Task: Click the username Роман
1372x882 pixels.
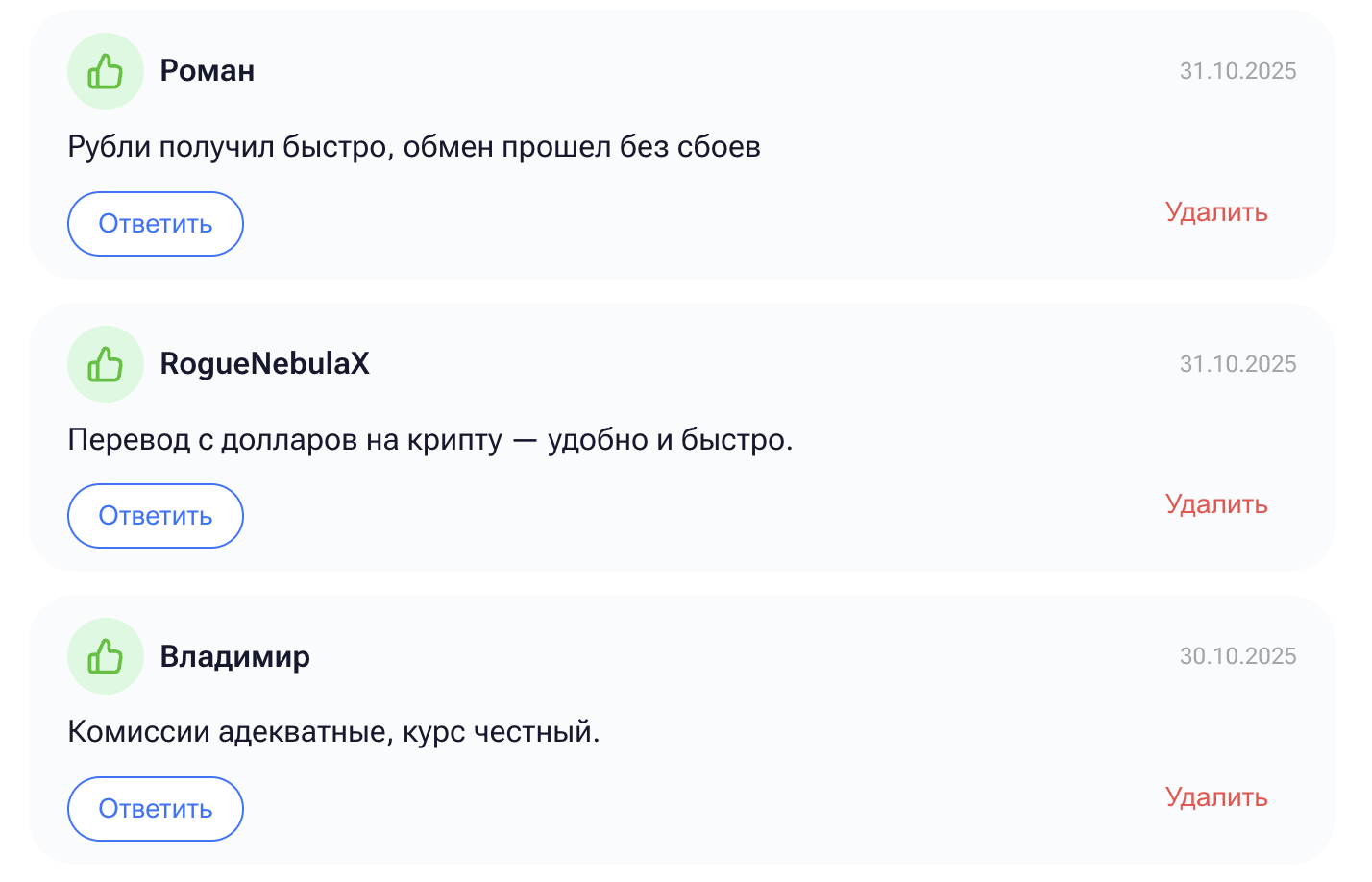Action: tap(207, 70)
